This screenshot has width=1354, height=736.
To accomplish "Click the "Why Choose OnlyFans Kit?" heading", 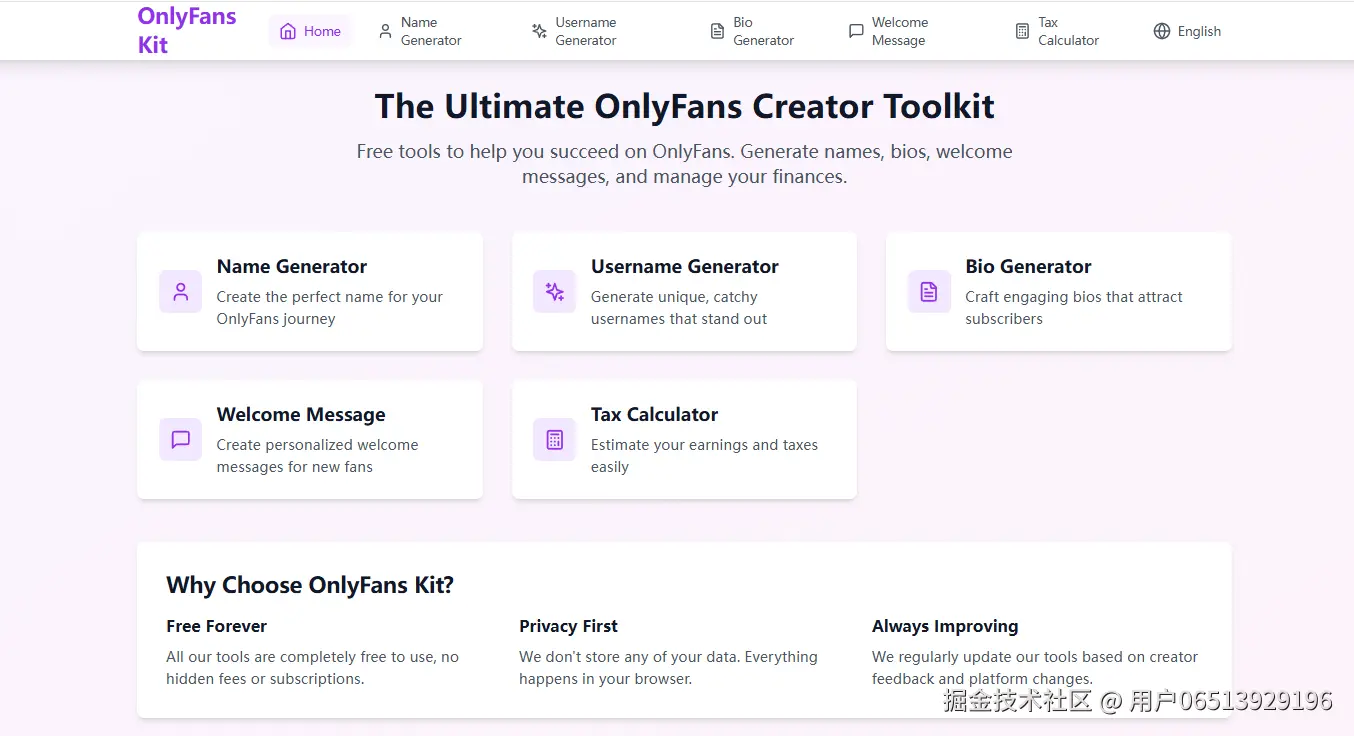I will click(x=310, y=585).
